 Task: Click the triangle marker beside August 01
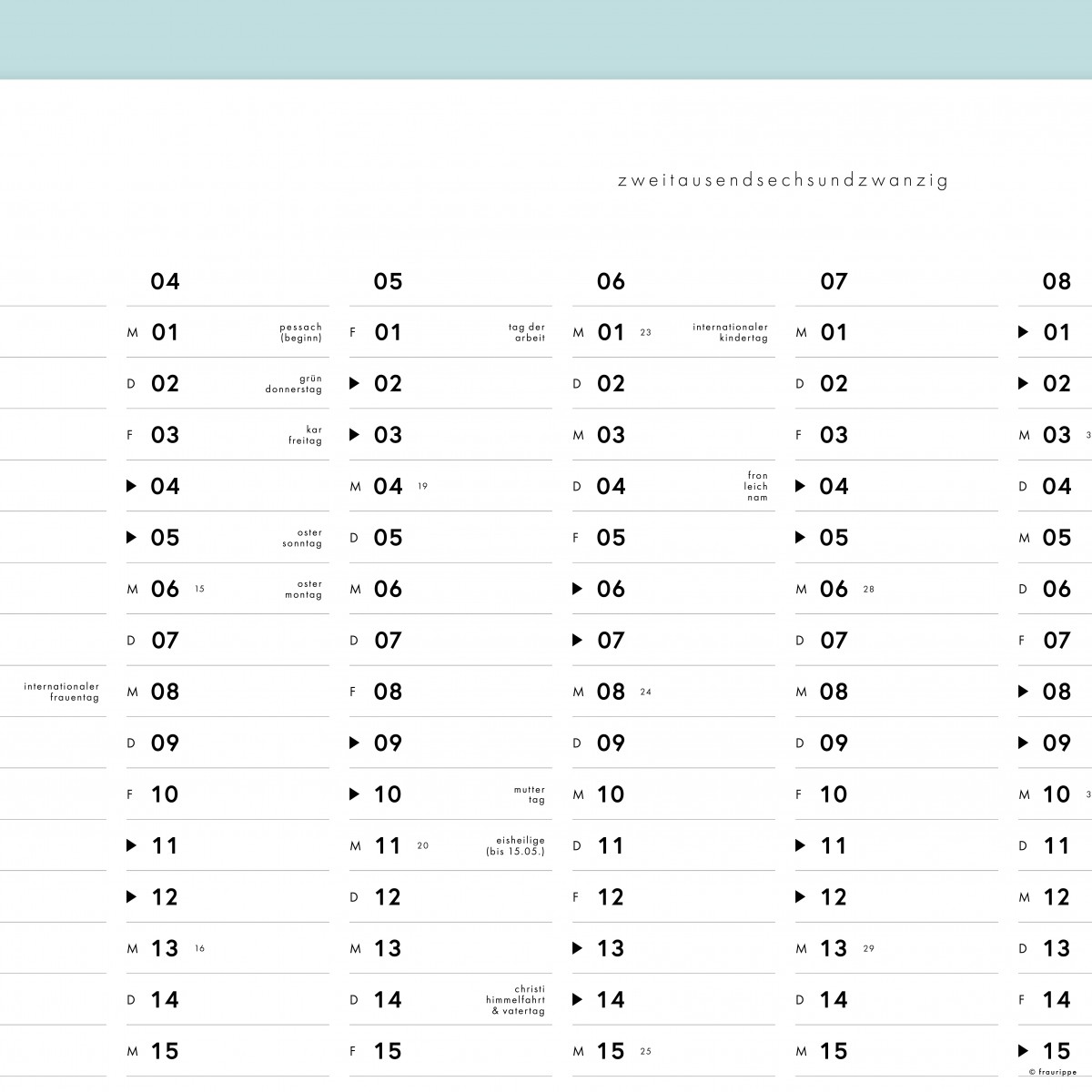click(x=1023, y=332)
